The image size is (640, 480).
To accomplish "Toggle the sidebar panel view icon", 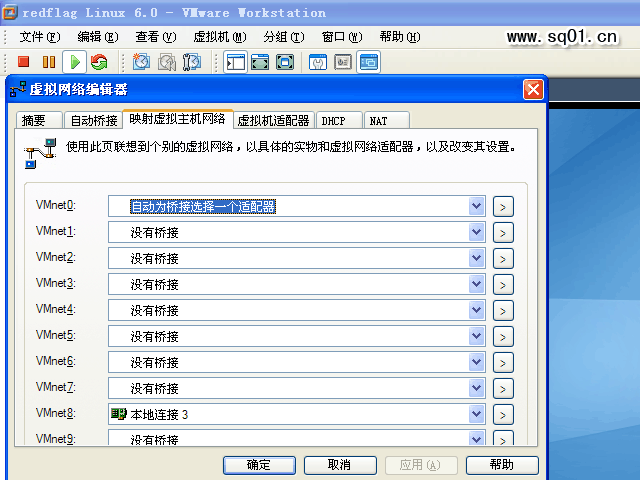I will [236, 62].
